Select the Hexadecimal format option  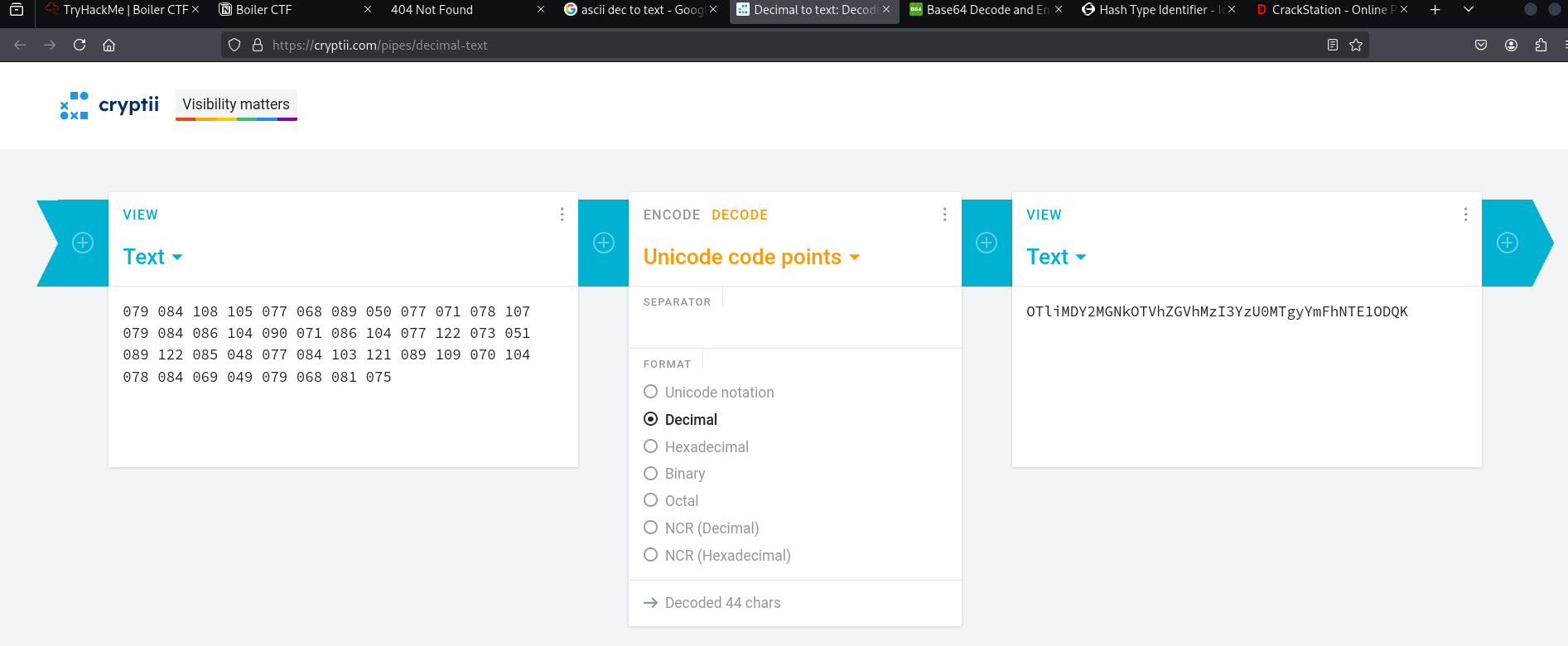651,446
